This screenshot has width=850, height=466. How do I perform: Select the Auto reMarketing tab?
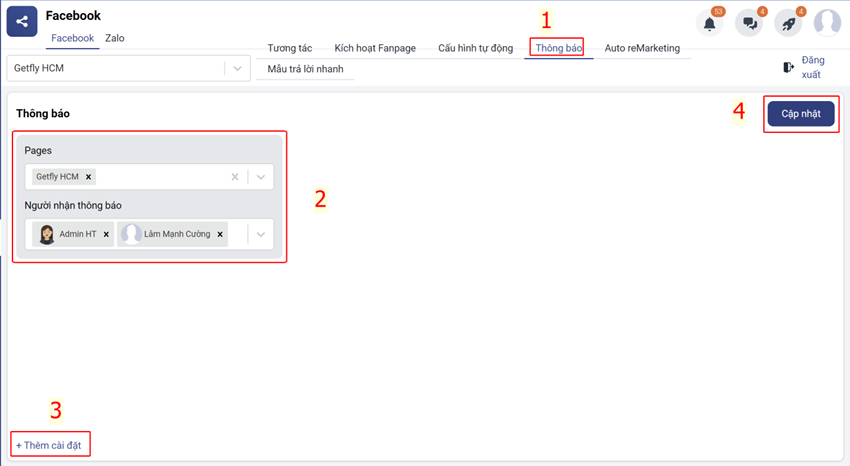642,48
